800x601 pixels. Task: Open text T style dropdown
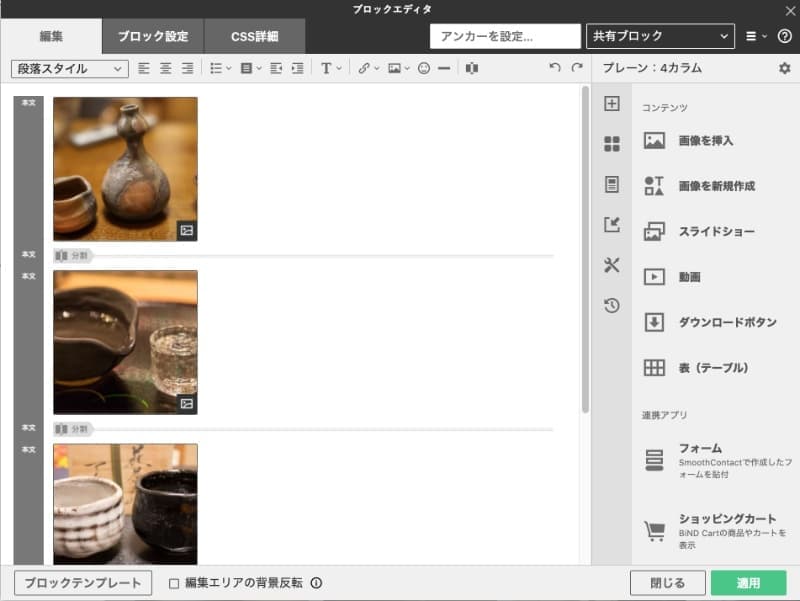tap(331, 68)
